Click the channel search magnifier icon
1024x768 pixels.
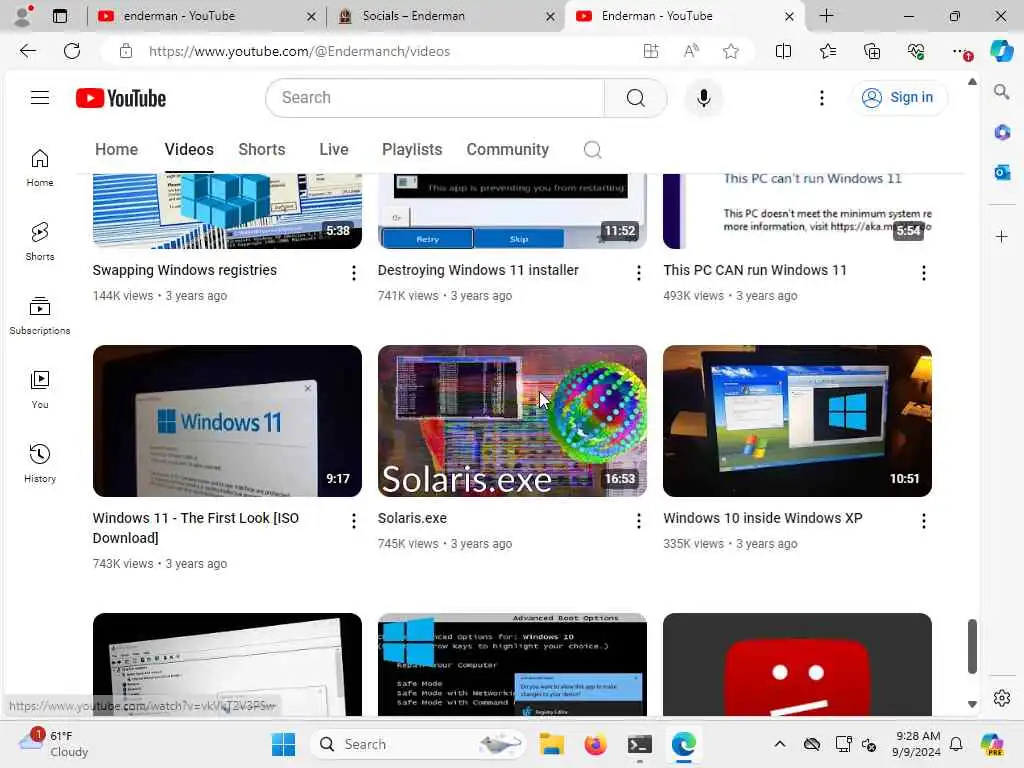592,150
